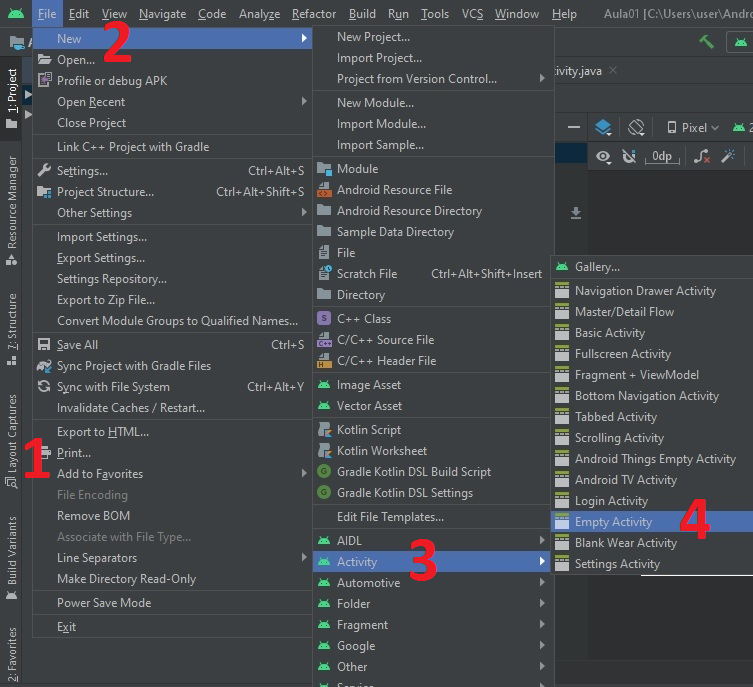Open the Build Variants side tab
753x687 pixels.
click(x=12, y=557)
